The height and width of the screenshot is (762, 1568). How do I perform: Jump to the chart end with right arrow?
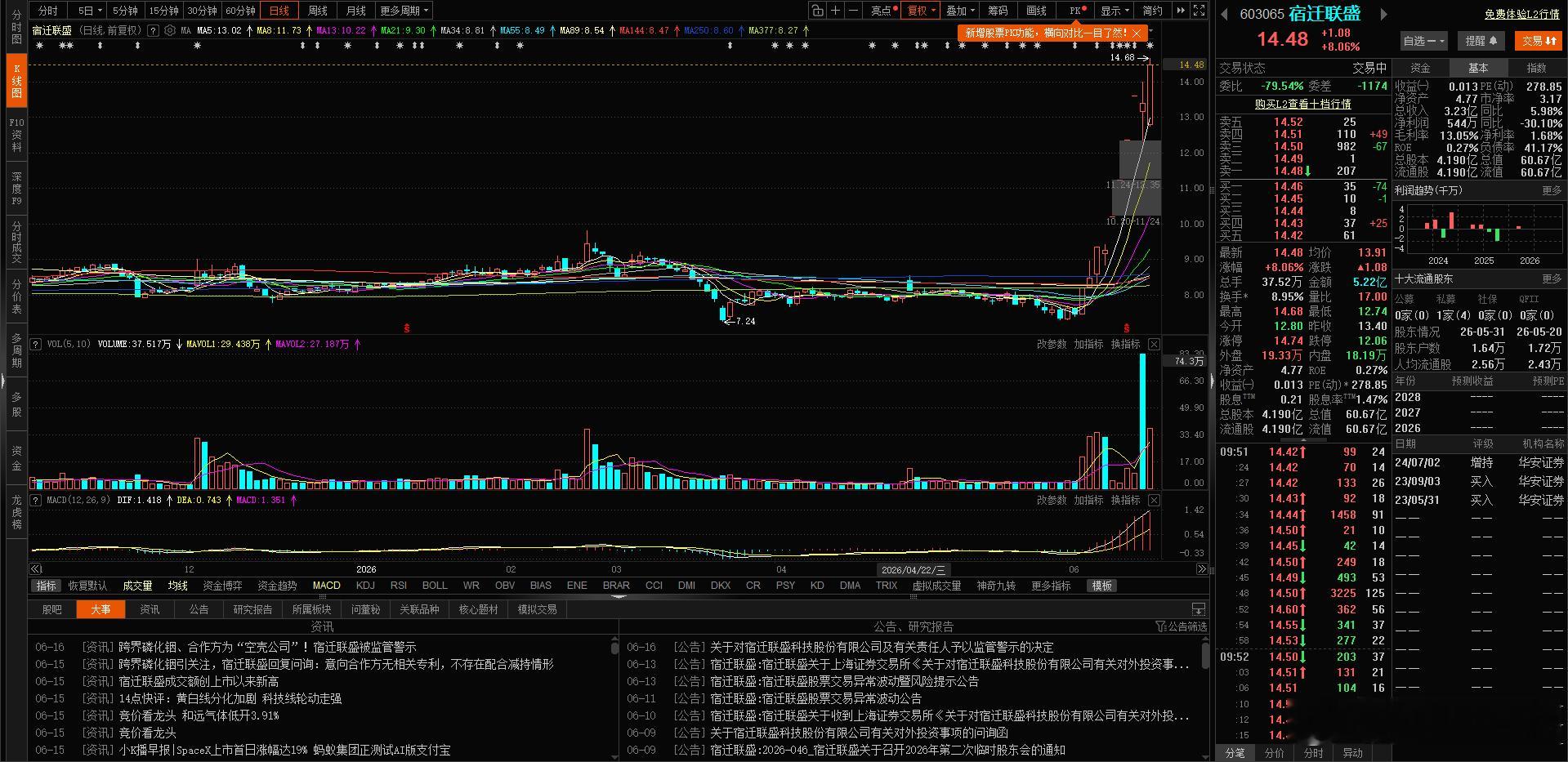point(1201,569)
